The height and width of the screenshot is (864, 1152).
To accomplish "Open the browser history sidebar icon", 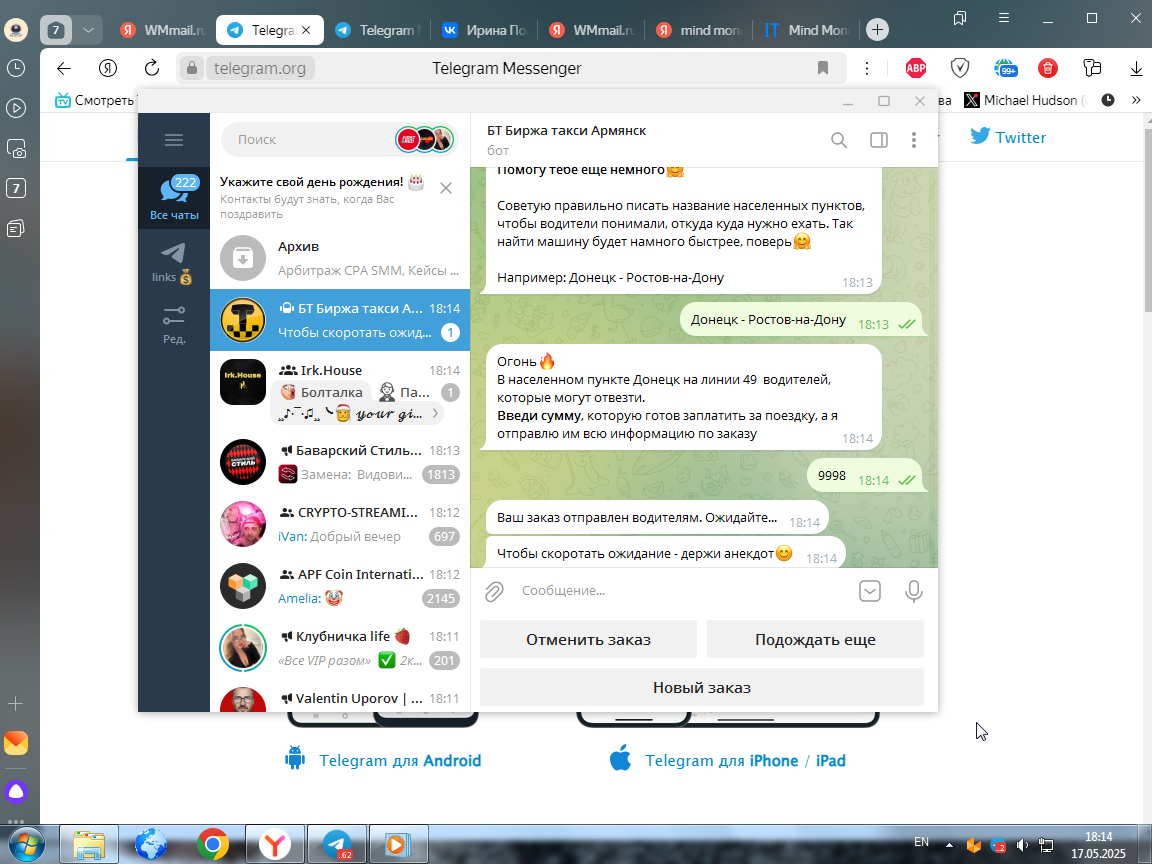I will (x=16, y=68).
